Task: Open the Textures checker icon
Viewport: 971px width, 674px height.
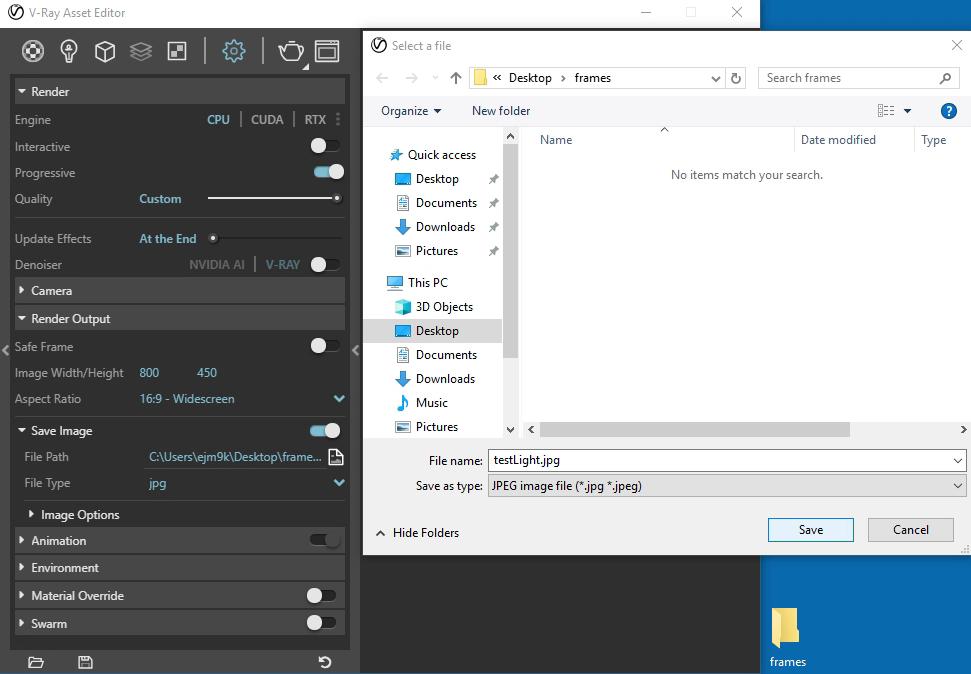Action: pos(177,51)
